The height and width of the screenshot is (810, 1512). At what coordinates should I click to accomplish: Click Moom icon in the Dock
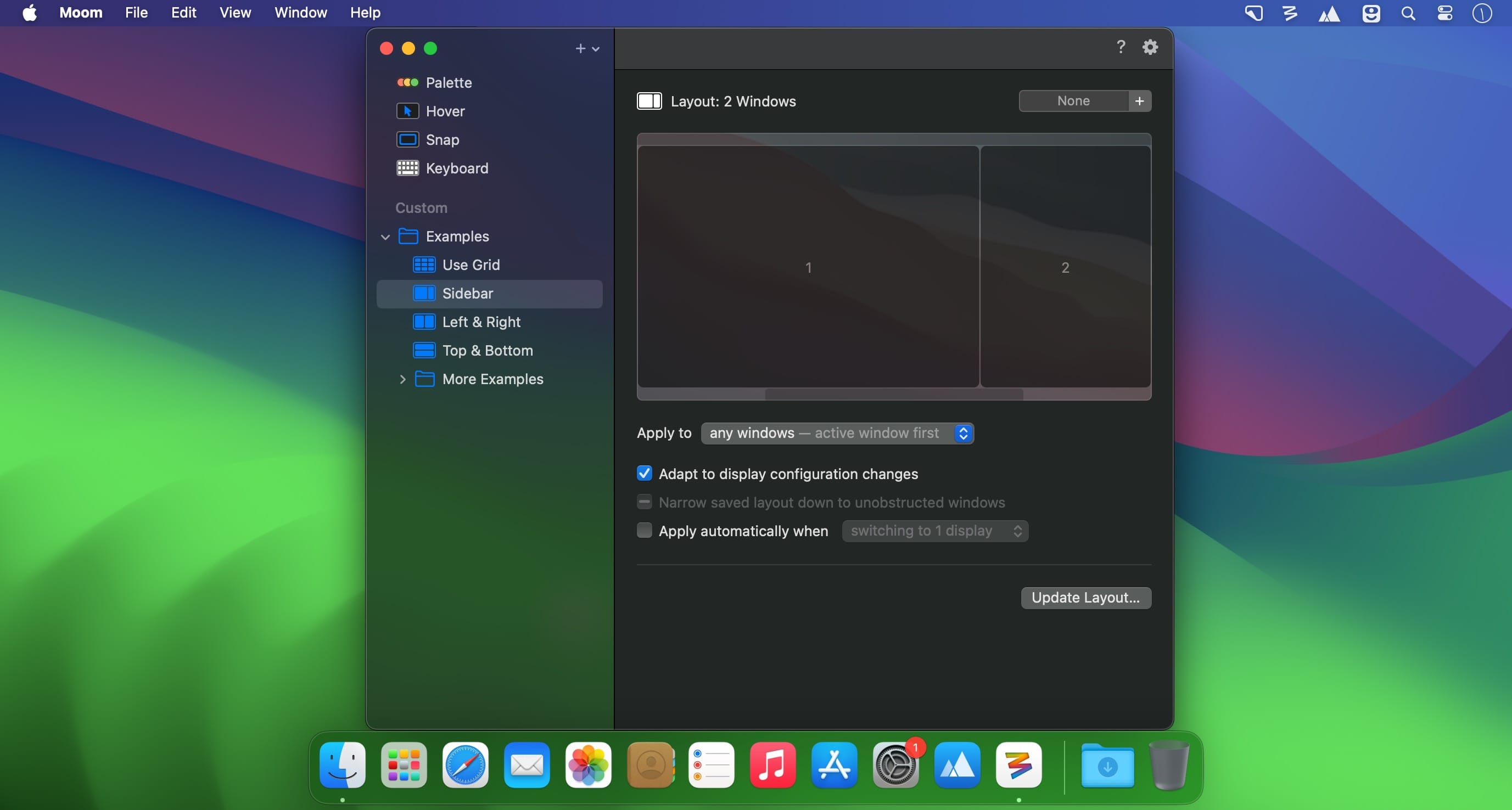[1018, 765]
